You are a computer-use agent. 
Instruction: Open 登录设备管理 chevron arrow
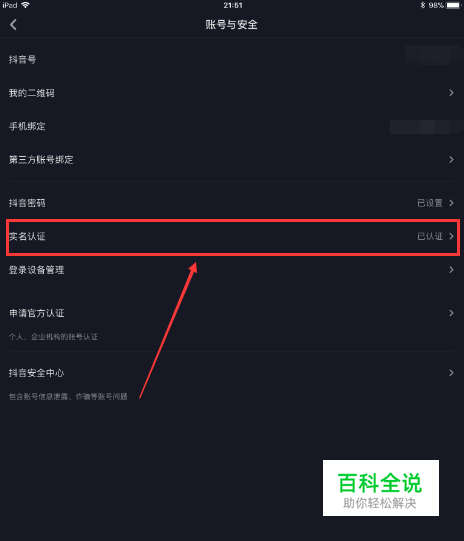pyautogui.click(x=451, y=270)
